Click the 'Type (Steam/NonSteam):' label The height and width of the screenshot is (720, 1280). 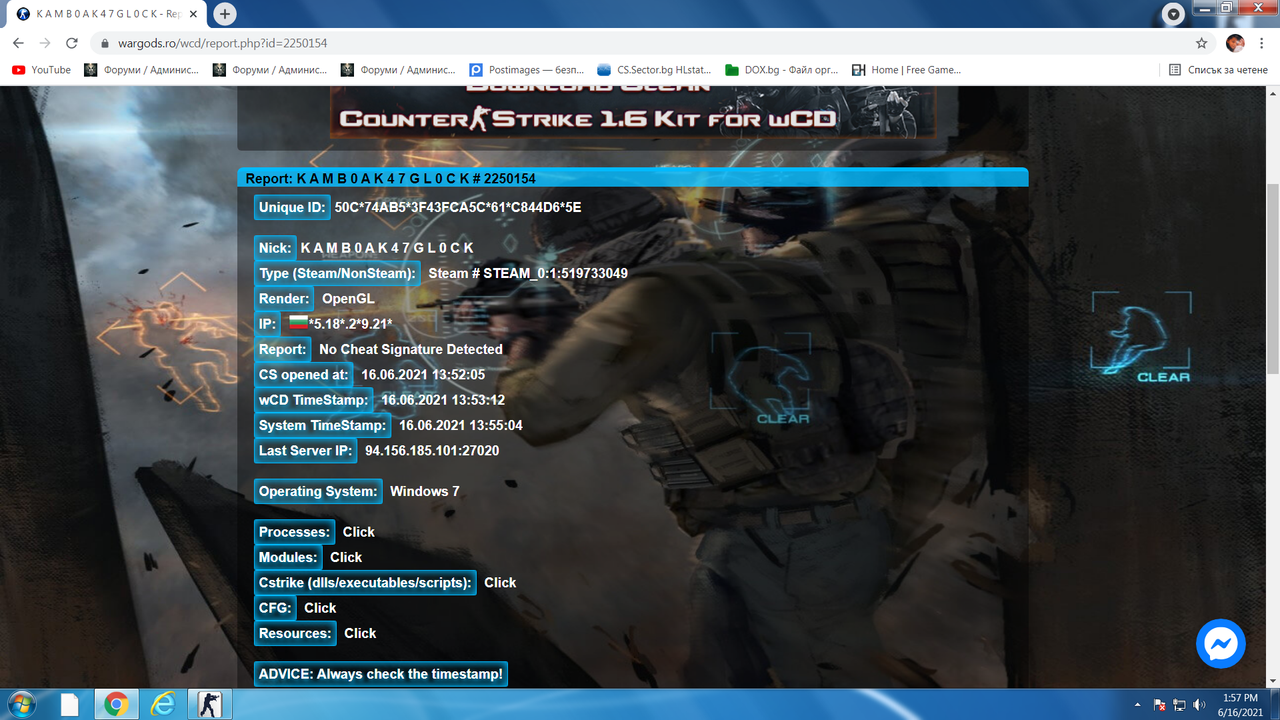[x=337, y=273]
